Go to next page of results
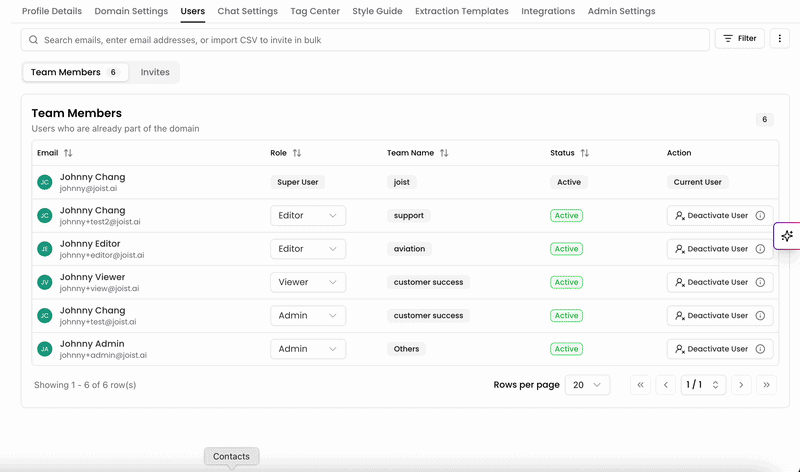The image size is (800, 472). coord(741,385)
